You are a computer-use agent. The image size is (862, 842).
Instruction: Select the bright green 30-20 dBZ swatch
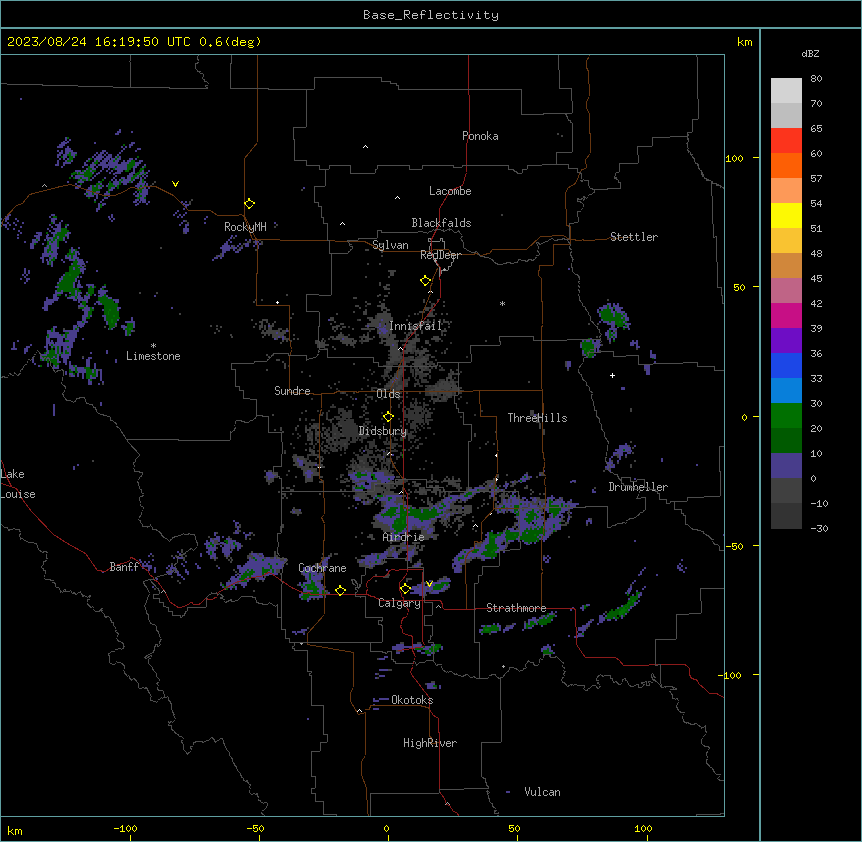(786, 416)
